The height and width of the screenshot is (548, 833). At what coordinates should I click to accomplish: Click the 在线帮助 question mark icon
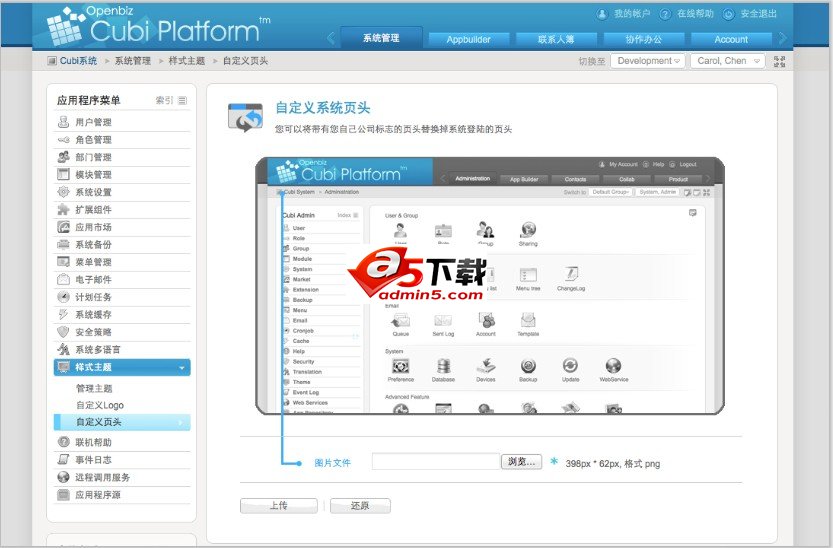coord(665,14)
